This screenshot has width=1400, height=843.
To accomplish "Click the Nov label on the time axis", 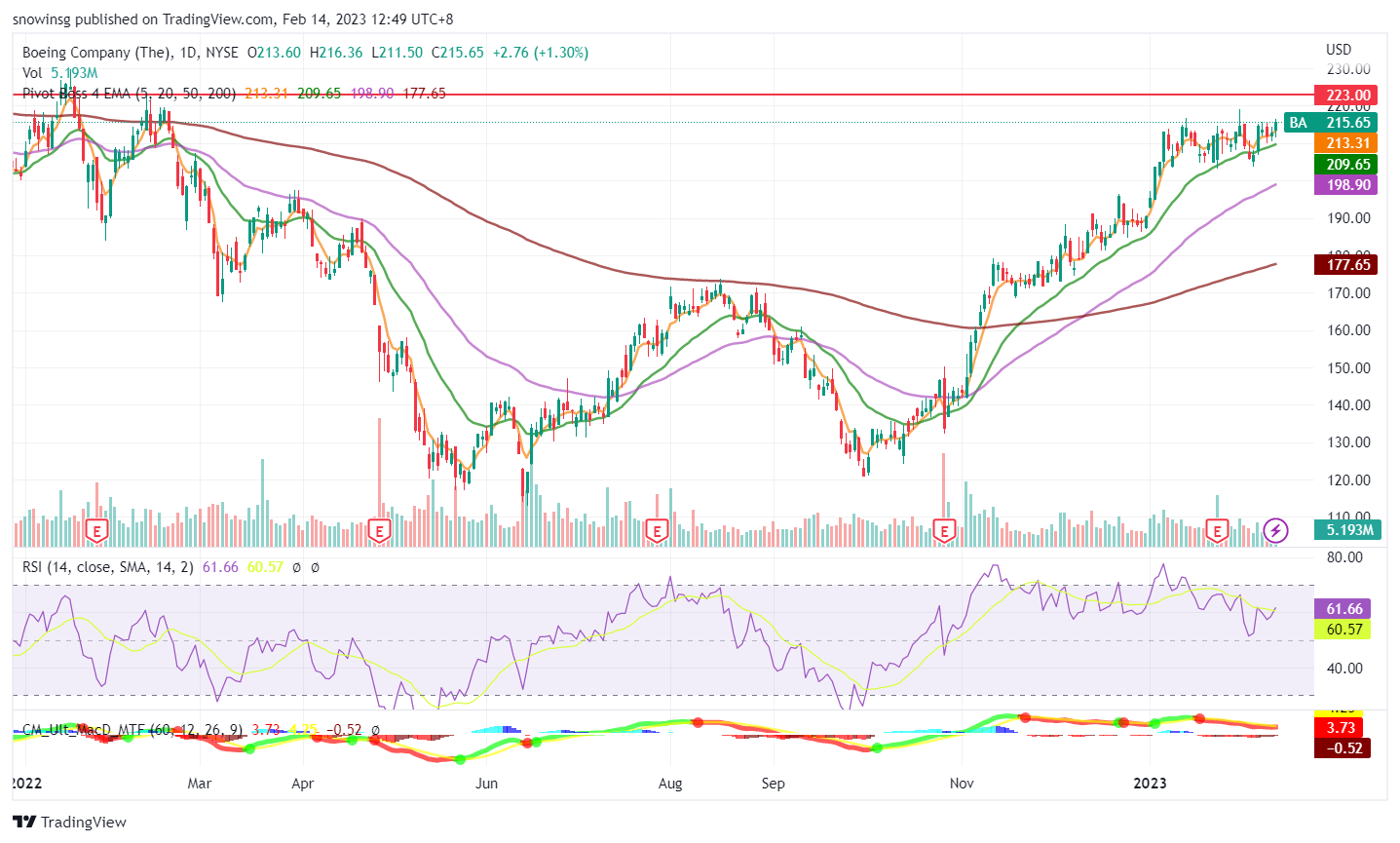I will (963, 784).
